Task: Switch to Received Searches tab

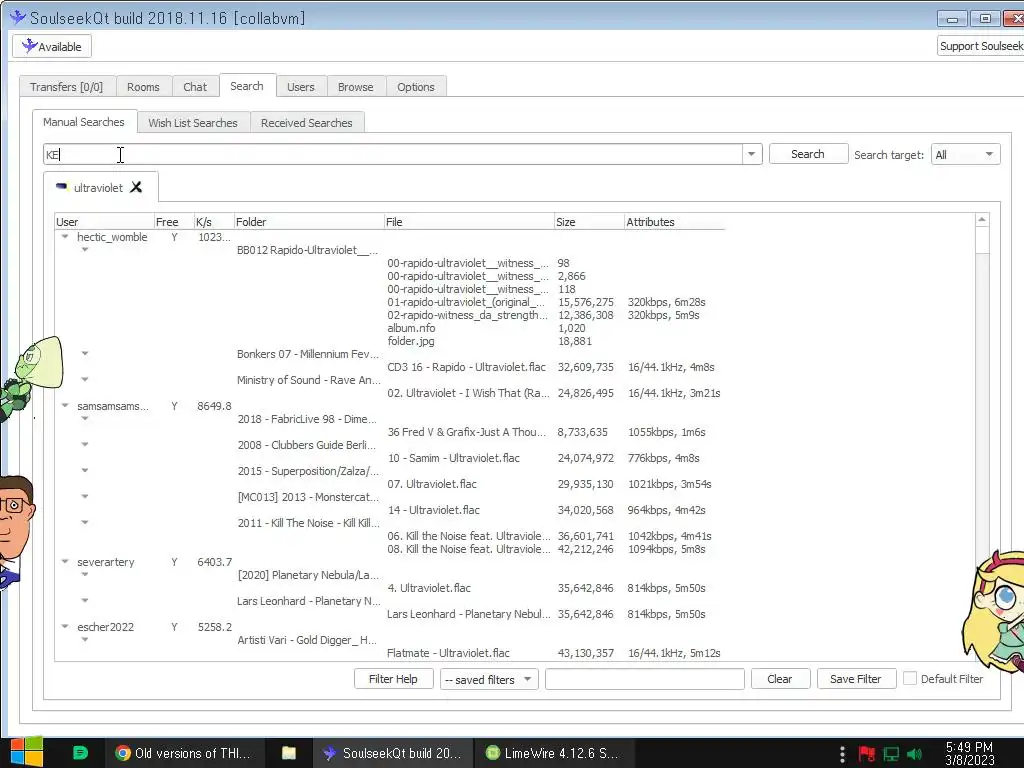Action: (306, 123)
